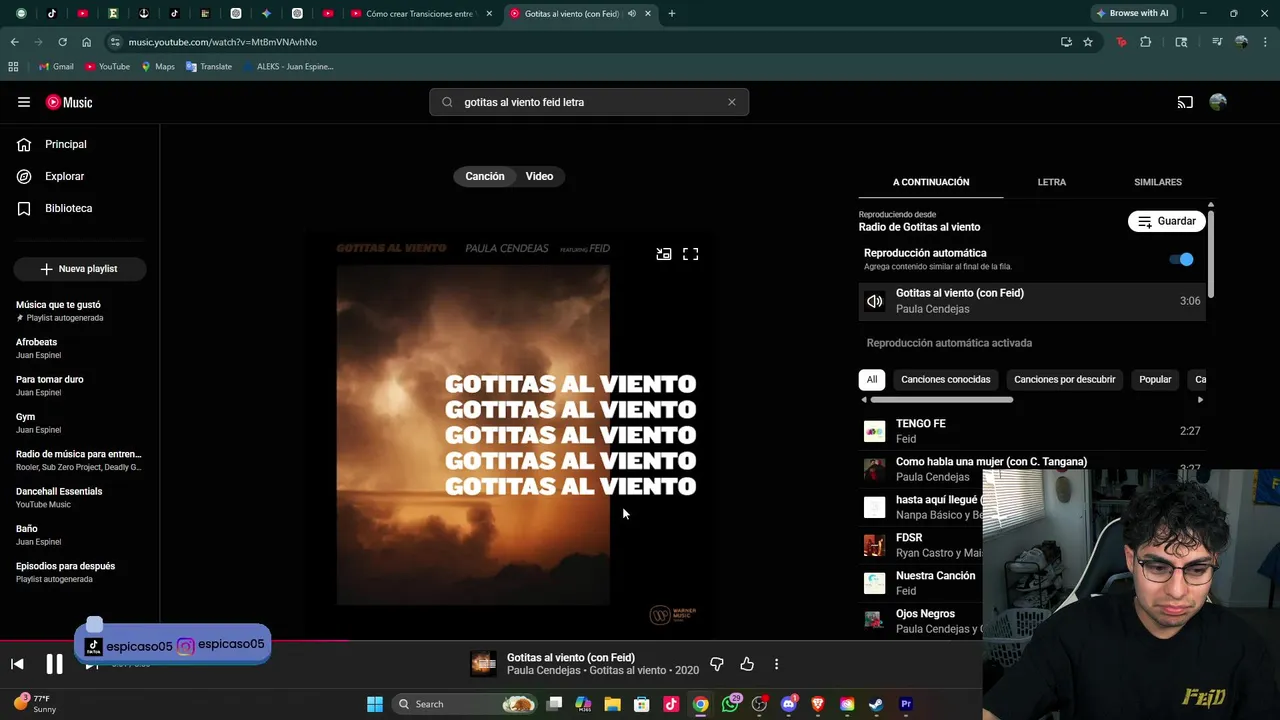Screen dimensions: 1280x720
Task: Filter by Canciones conocidas
Action: click(x=945, y=380)
